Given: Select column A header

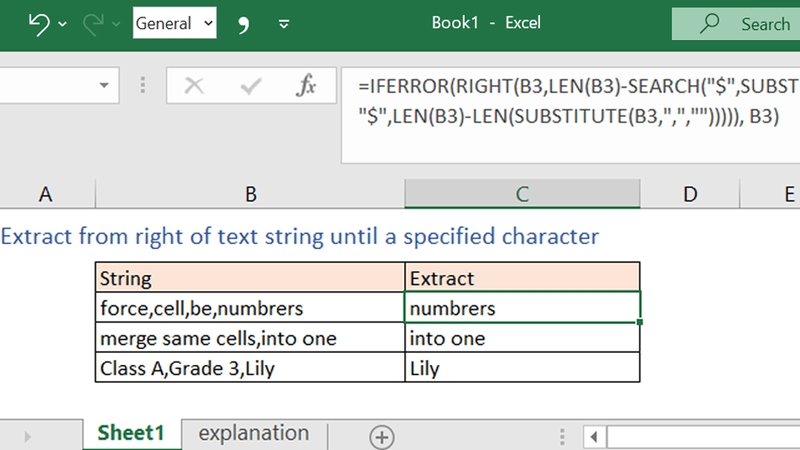Looking at the screenshot, I should point(47,194).
